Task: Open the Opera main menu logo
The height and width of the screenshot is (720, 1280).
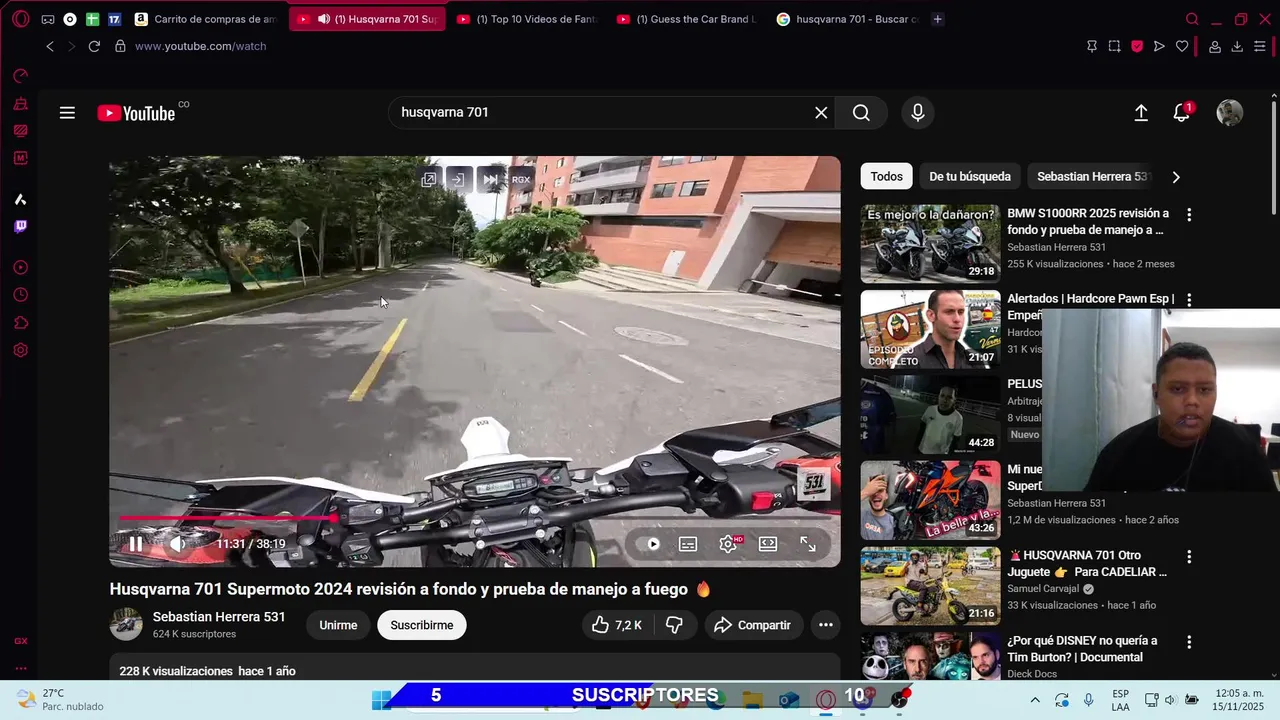Action: pyautogui.click(x=20, y=19)
